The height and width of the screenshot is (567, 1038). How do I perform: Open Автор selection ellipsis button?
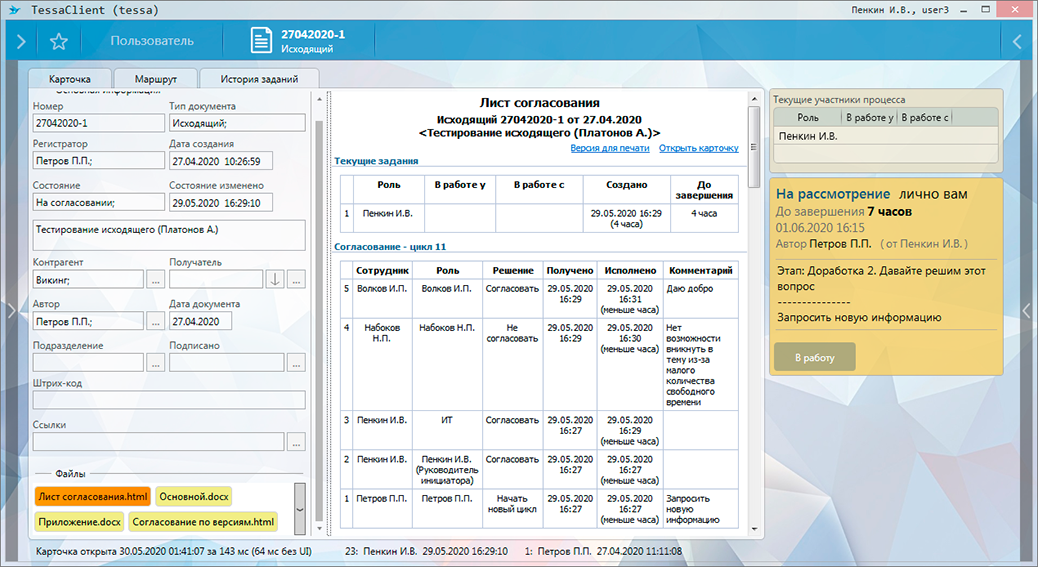pyautogui.click(x=155, y=321)
